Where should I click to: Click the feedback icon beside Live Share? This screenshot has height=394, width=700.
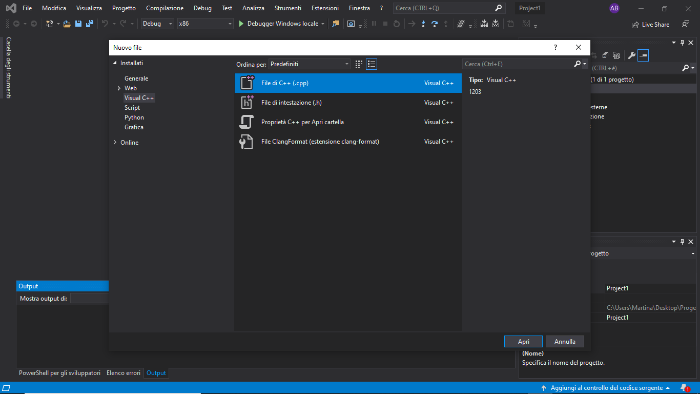(x=685, y=24)
